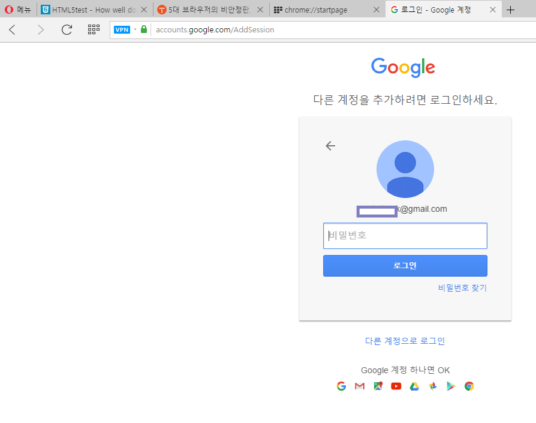Open Speed Dial grid icon in toolbar
The image size is (536, 423).
(94, 30)
